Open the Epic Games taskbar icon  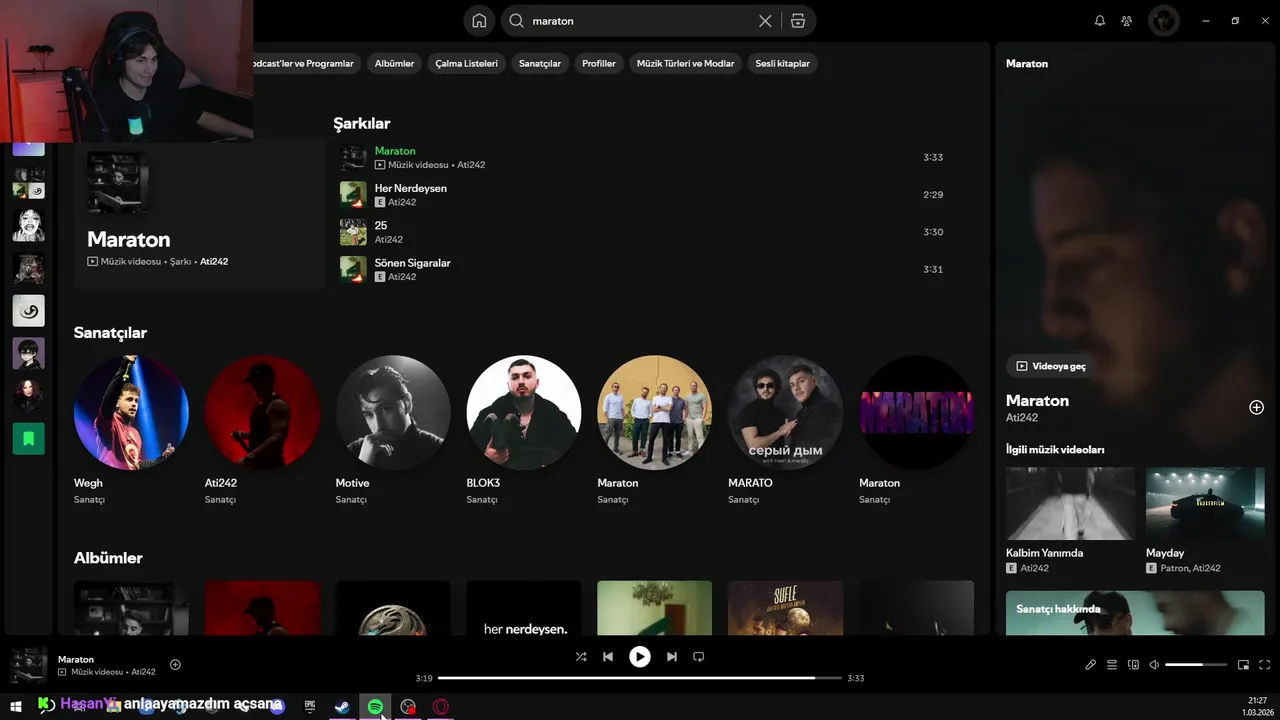coord(310,707)
